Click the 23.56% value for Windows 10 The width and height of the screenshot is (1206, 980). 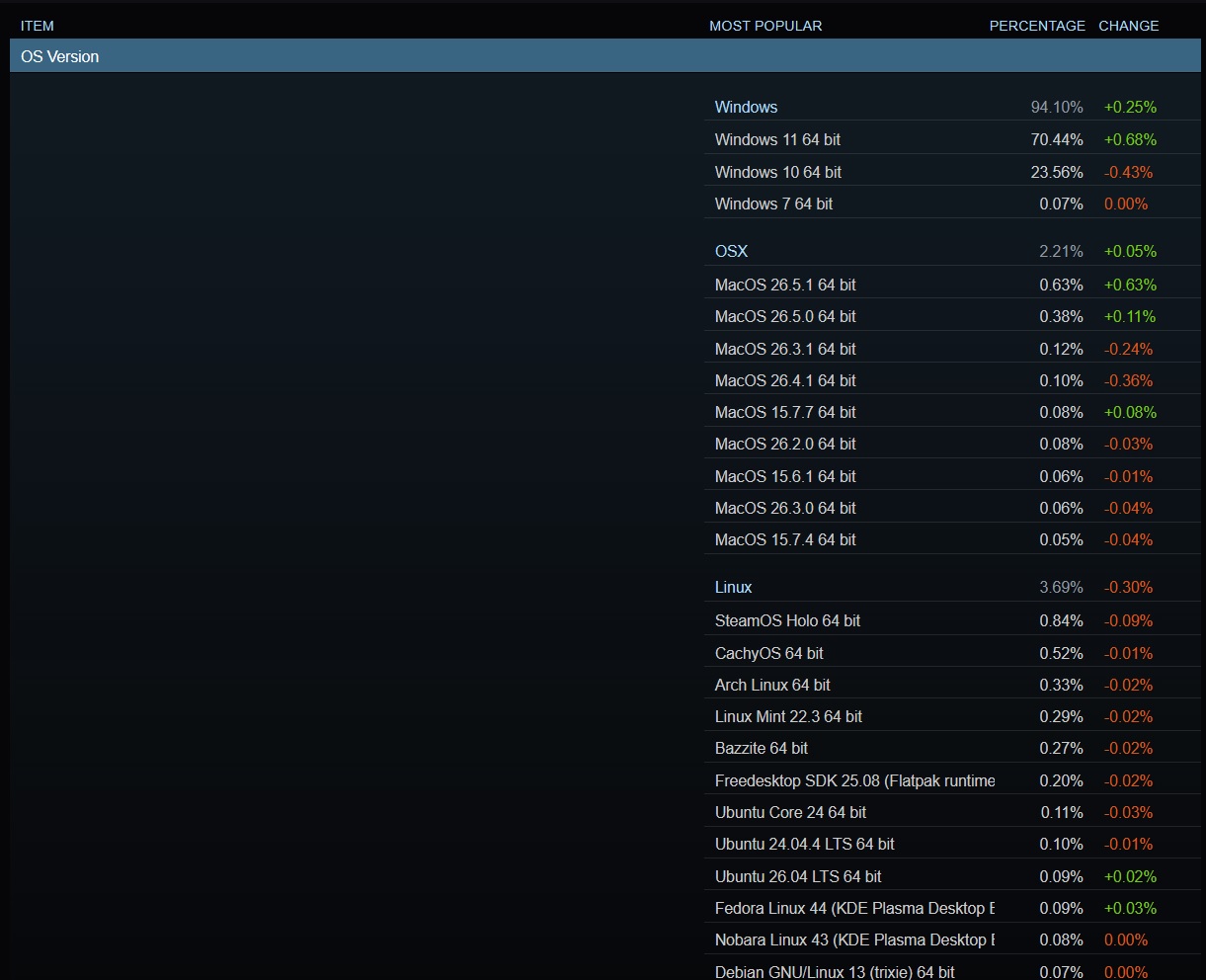pyautogui.click(x=1057, y=172)
